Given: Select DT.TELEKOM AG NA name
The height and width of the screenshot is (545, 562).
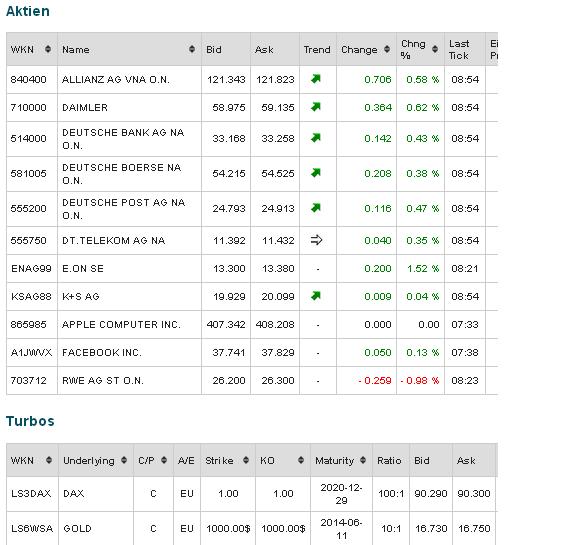Looking at the screenshot, I should click(x=113, y=240).
